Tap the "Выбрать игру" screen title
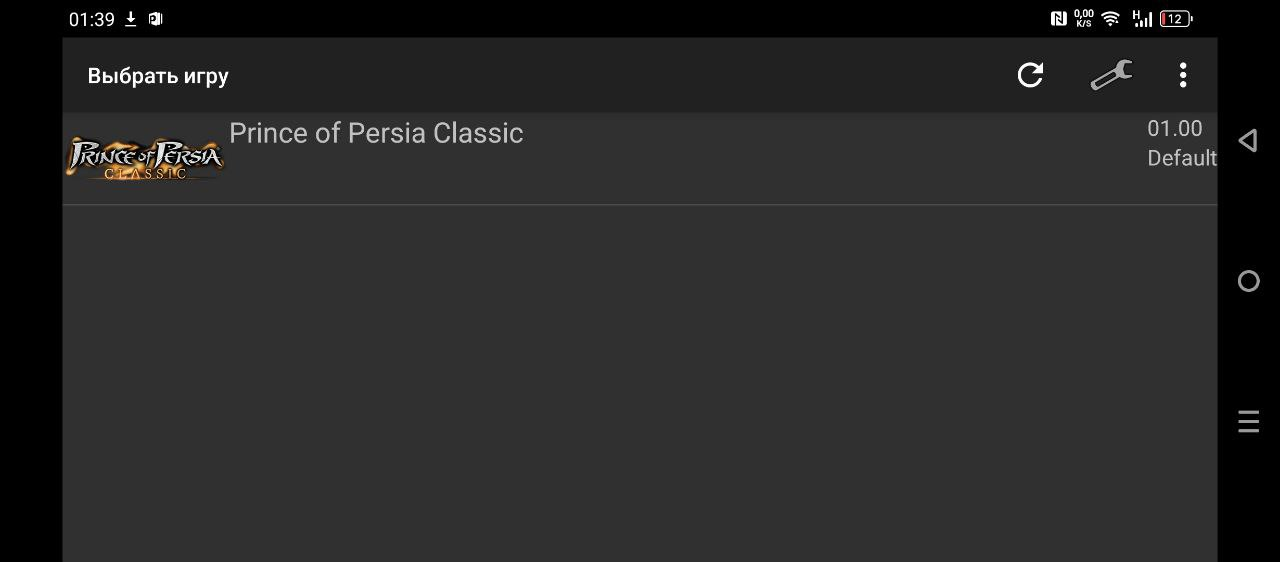This screenshot has height=562, width=1280. pos(158,76)
